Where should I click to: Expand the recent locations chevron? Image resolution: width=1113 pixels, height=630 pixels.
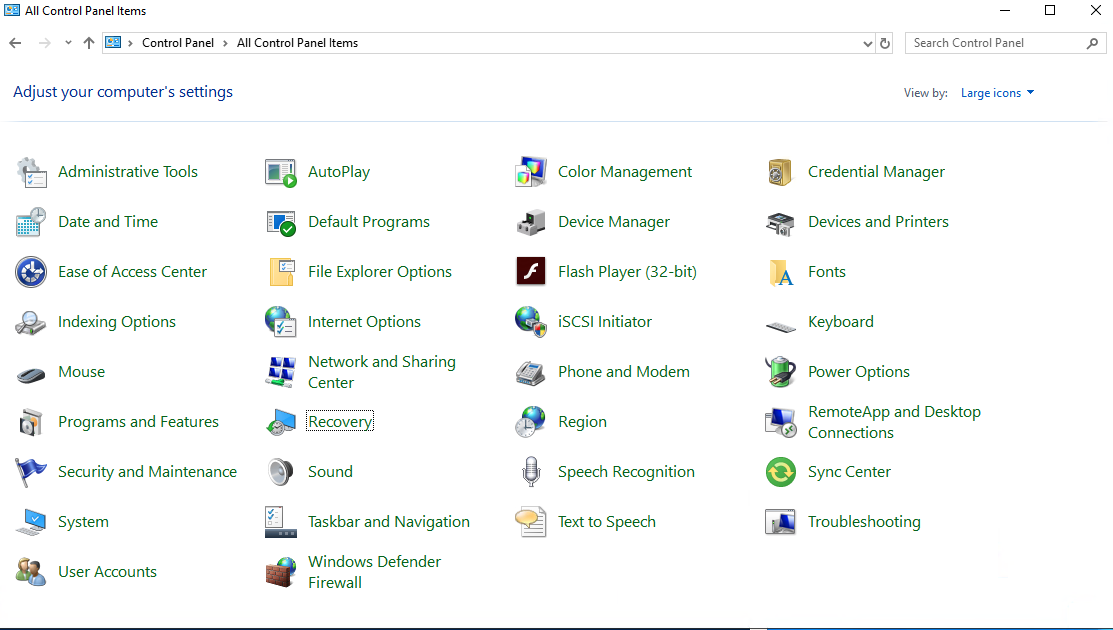click(68, 43)
